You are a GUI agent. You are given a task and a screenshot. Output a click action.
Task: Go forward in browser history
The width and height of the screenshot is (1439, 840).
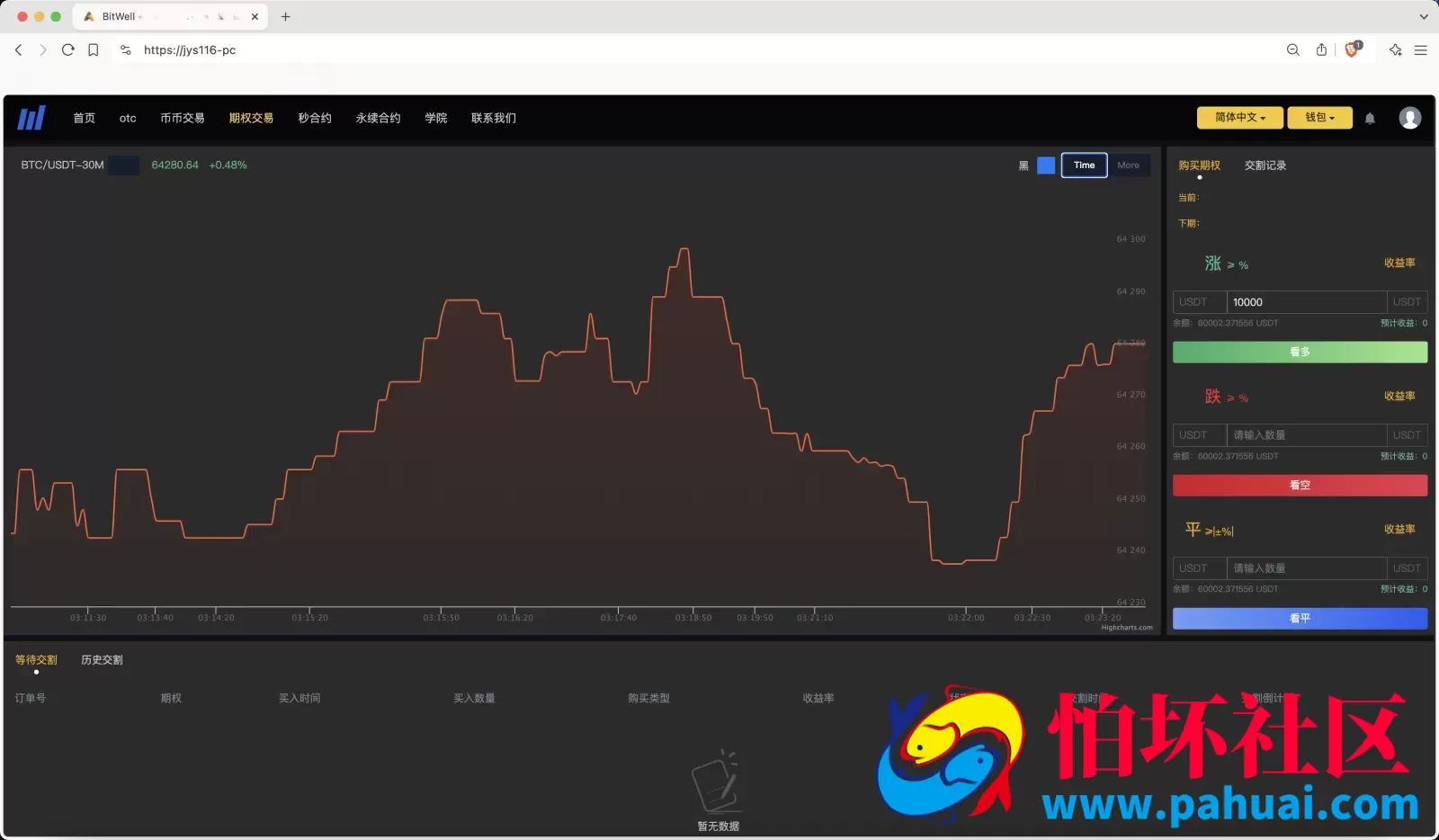(x=42, y=50)
